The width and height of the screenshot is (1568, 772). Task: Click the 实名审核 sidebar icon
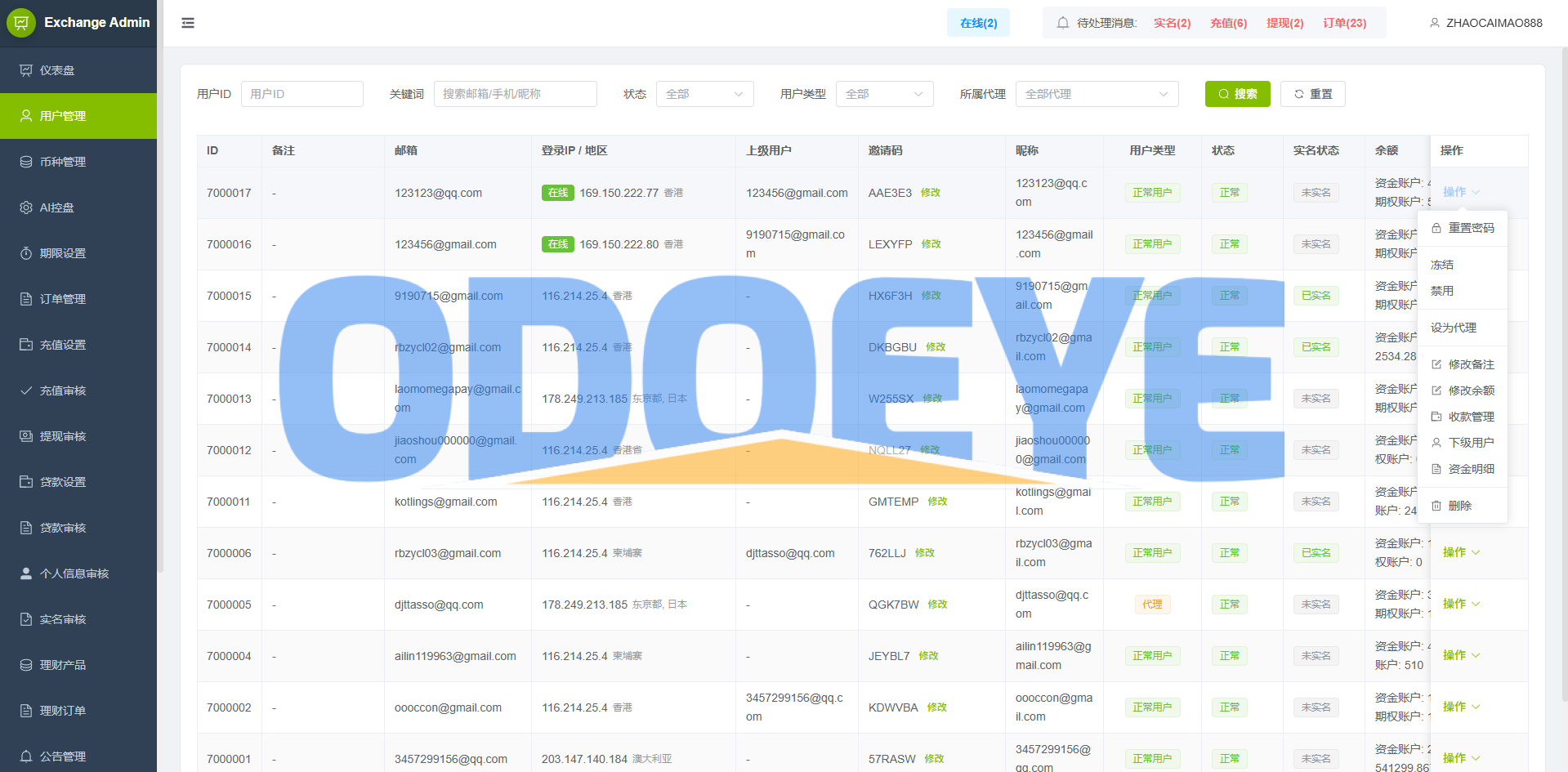pos(26,619)
